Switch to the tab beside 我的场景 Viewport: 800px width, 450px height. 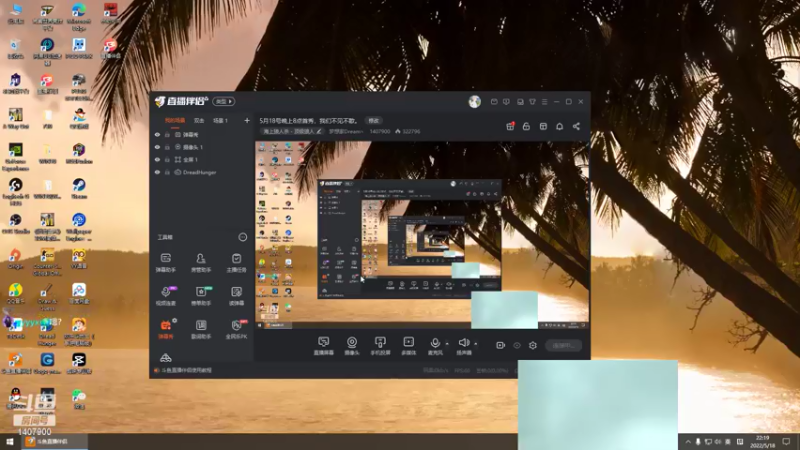tap(199, 121)
